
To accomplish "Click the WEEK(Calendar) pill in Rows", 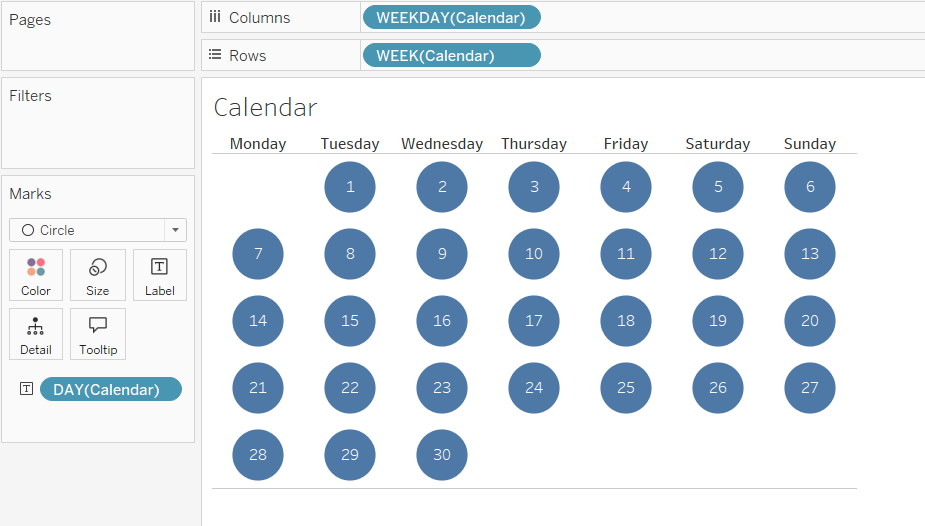I will 451,55.
